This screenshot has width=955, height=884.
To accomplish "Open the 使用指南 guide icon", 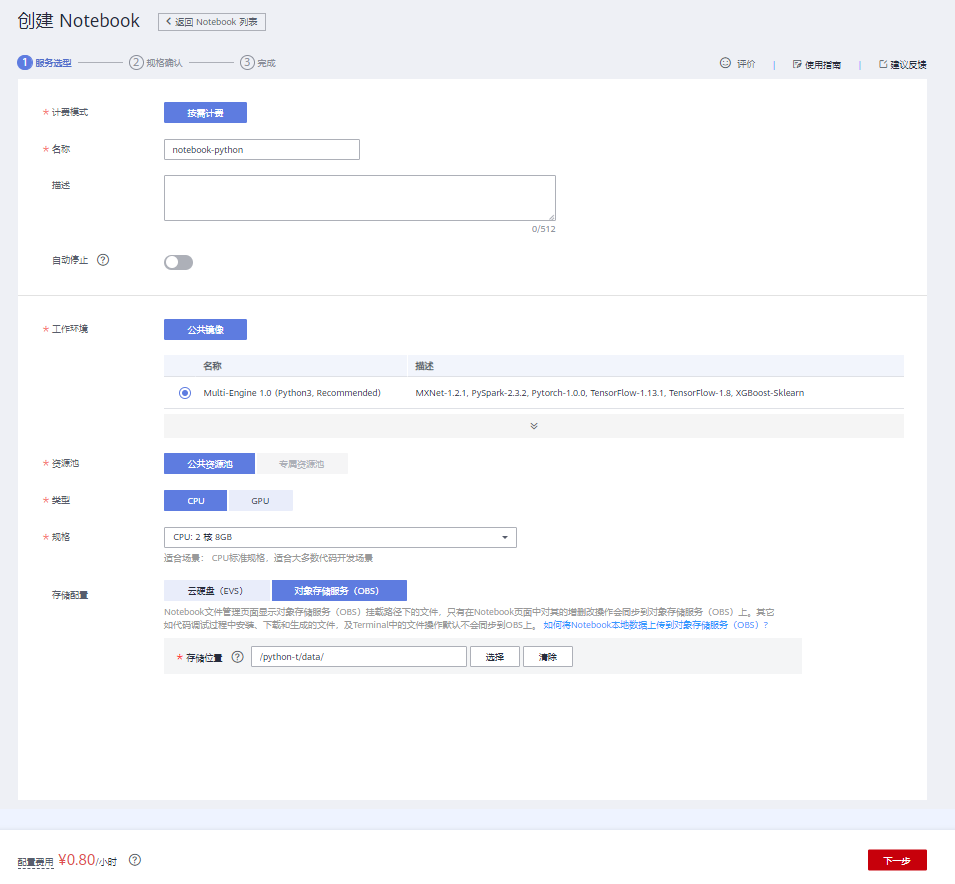I will coord(797,64).
